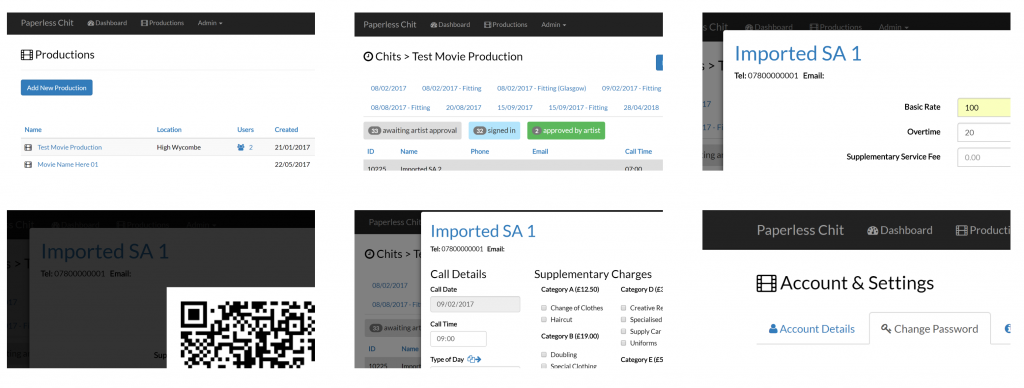Click the clock icon before Chits heading
This screenshot has width=1024, height=388.
point(368,57)
